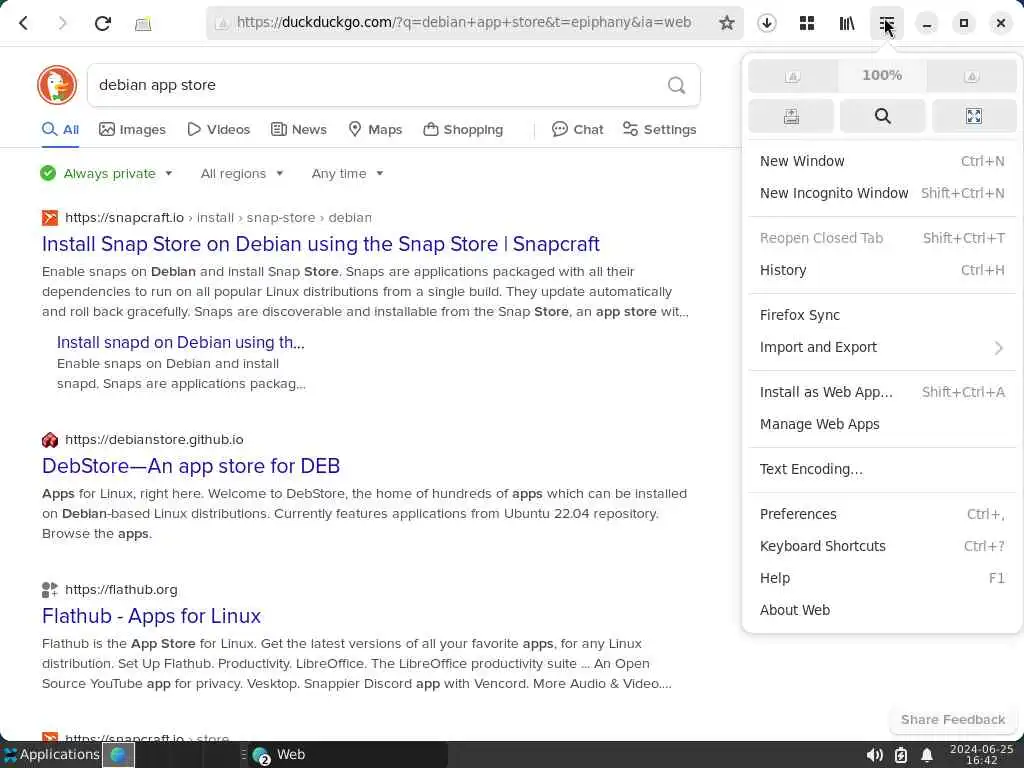1024x768 pixels.
Task: Bookmark this page with the star icon
Action: coord(726,24)
